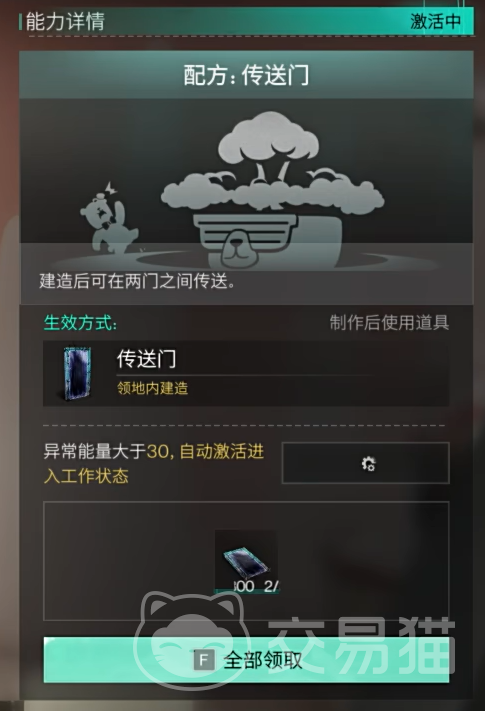Screen dimensions: 485x711
Task: Select the portal door item icon
Action: click(77, 374)
